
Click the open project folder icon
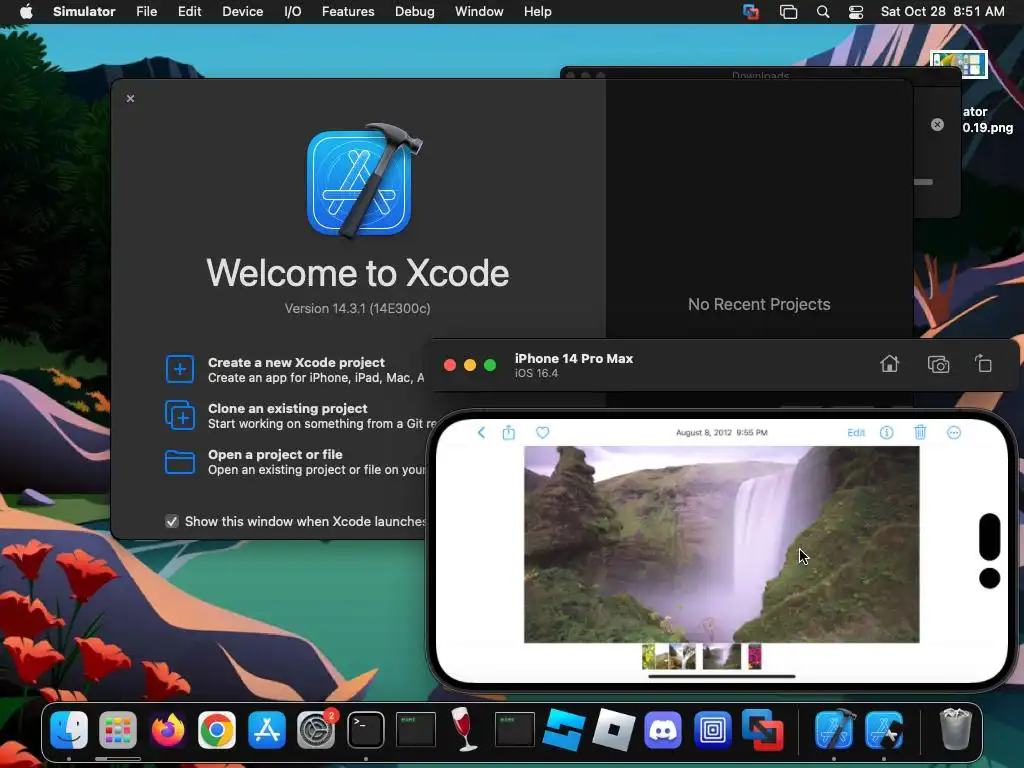(180, 462)
